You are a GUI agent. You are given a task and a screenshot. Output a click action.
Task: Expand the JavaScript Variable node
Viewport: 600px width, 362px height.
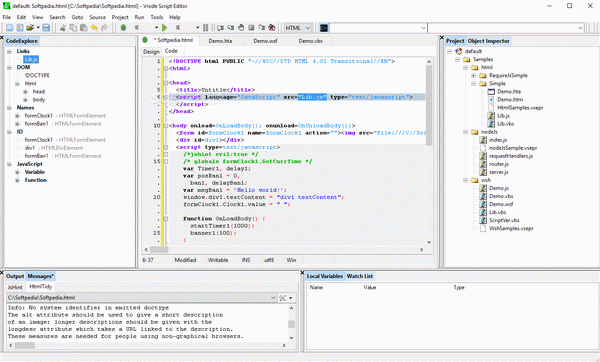17,172
